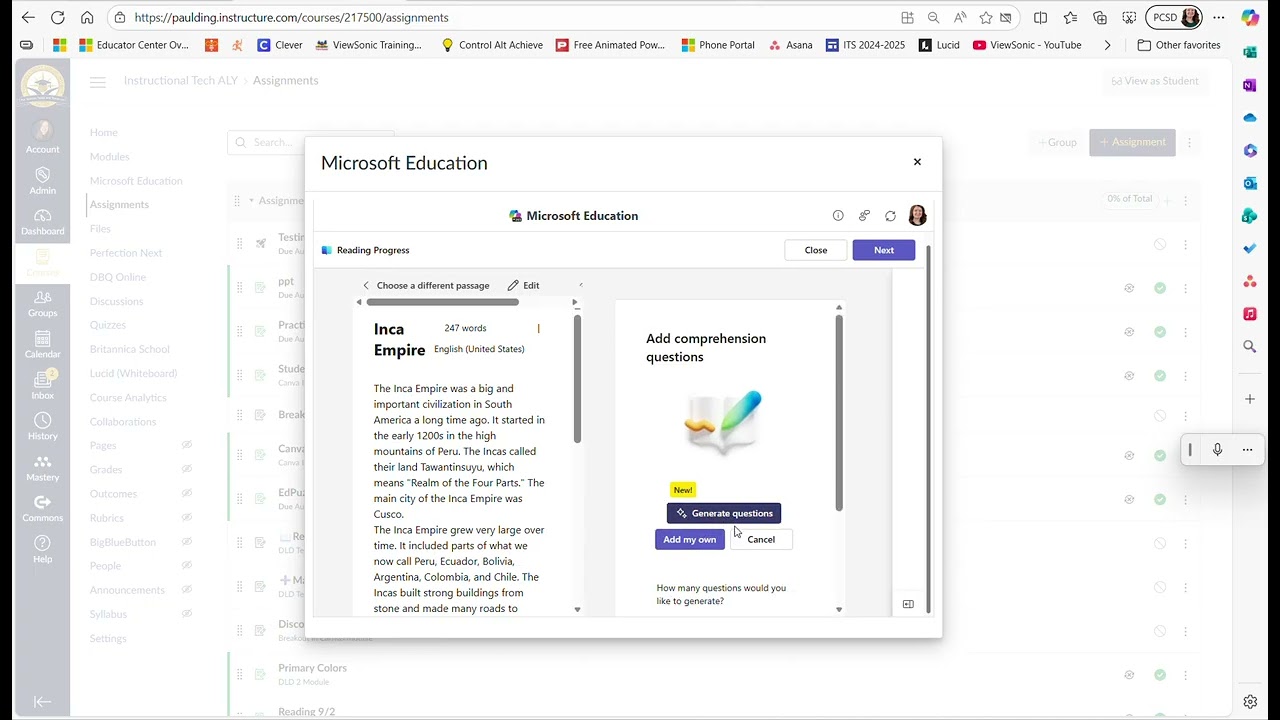Click the eye icon on Canva… row

pyautogui.click(x=1129, y=455)
